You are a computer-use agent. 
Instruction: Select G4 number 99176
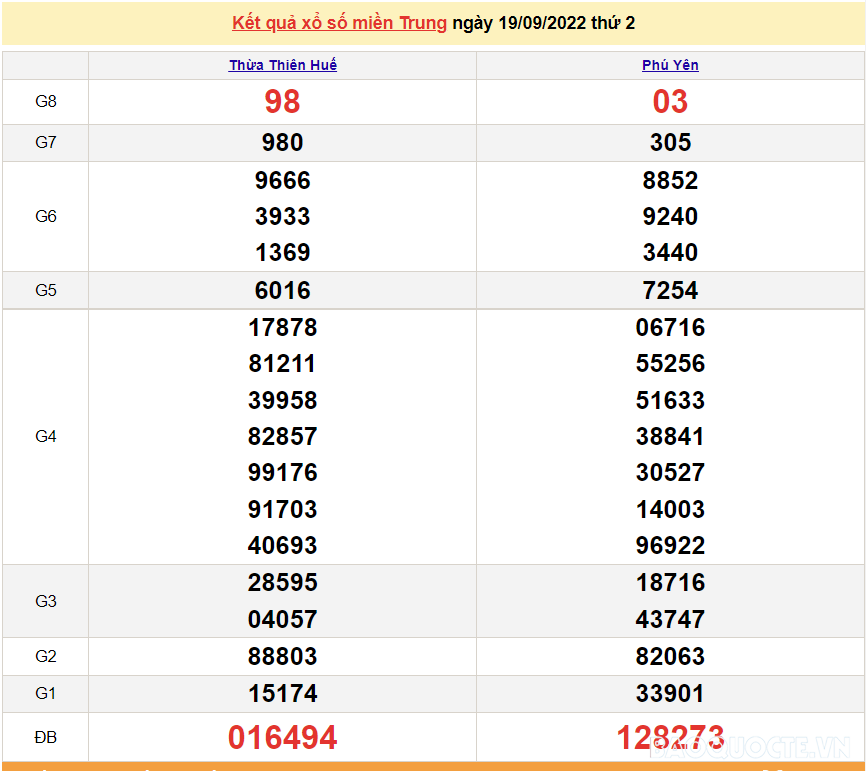click(x=282, y=472)
